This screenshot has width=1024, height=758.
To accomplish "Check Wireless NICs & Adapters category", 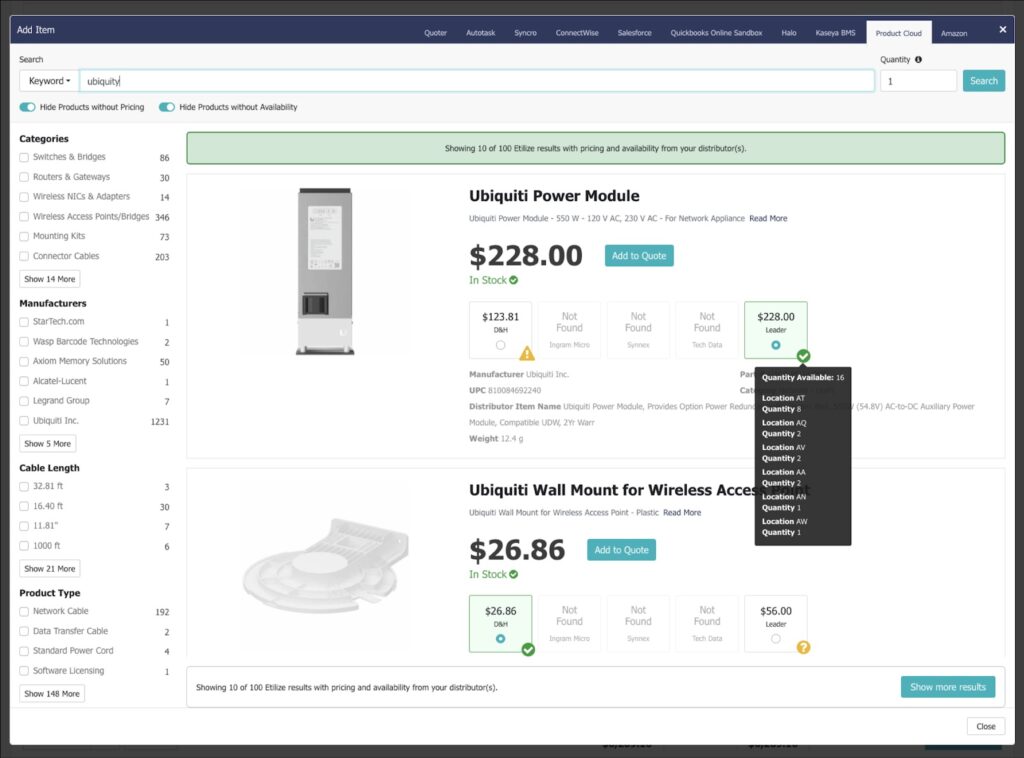I will 24,197.
